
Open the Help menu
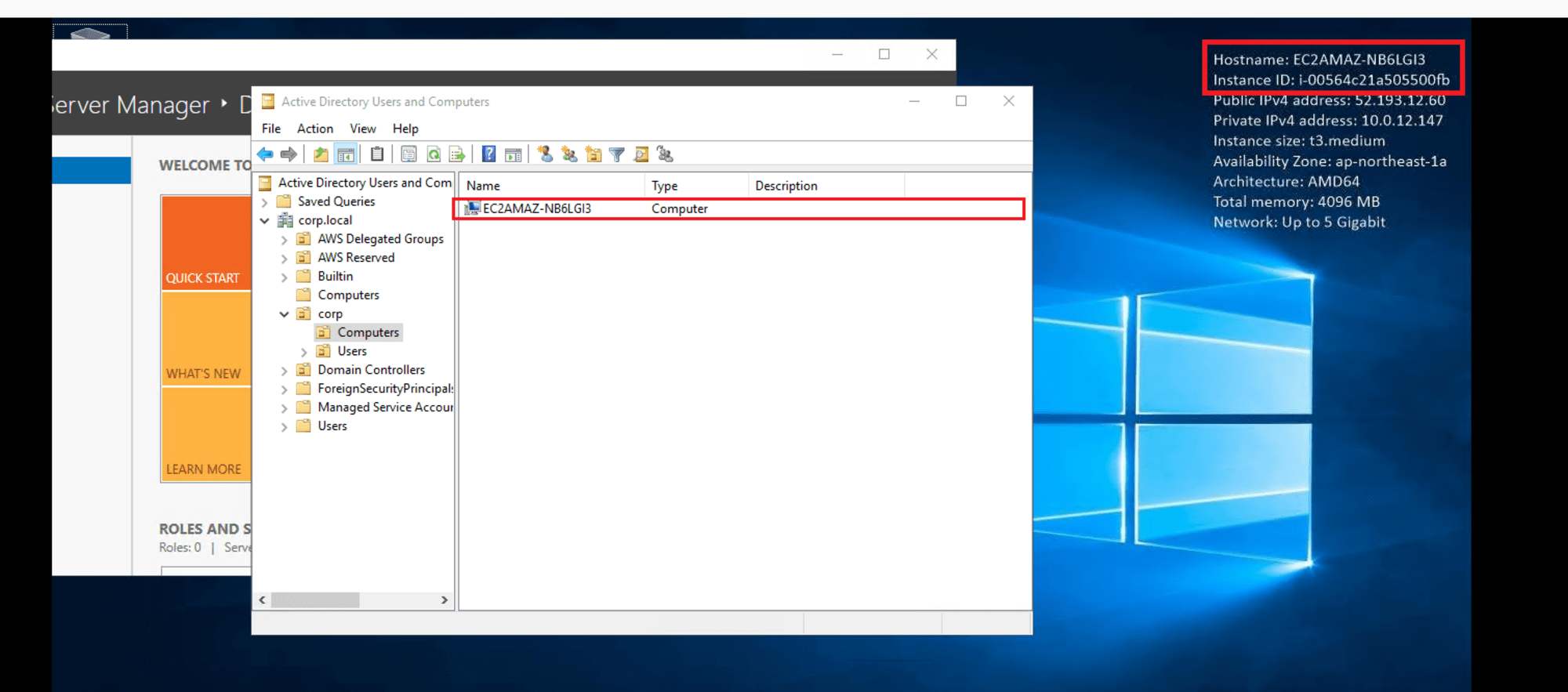pos(405,129)
